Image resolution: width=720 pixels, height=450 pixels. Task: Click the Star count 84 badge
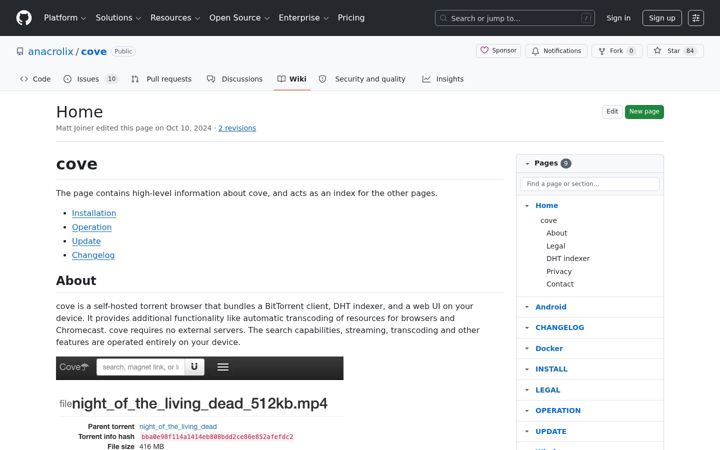coord(690,51)
